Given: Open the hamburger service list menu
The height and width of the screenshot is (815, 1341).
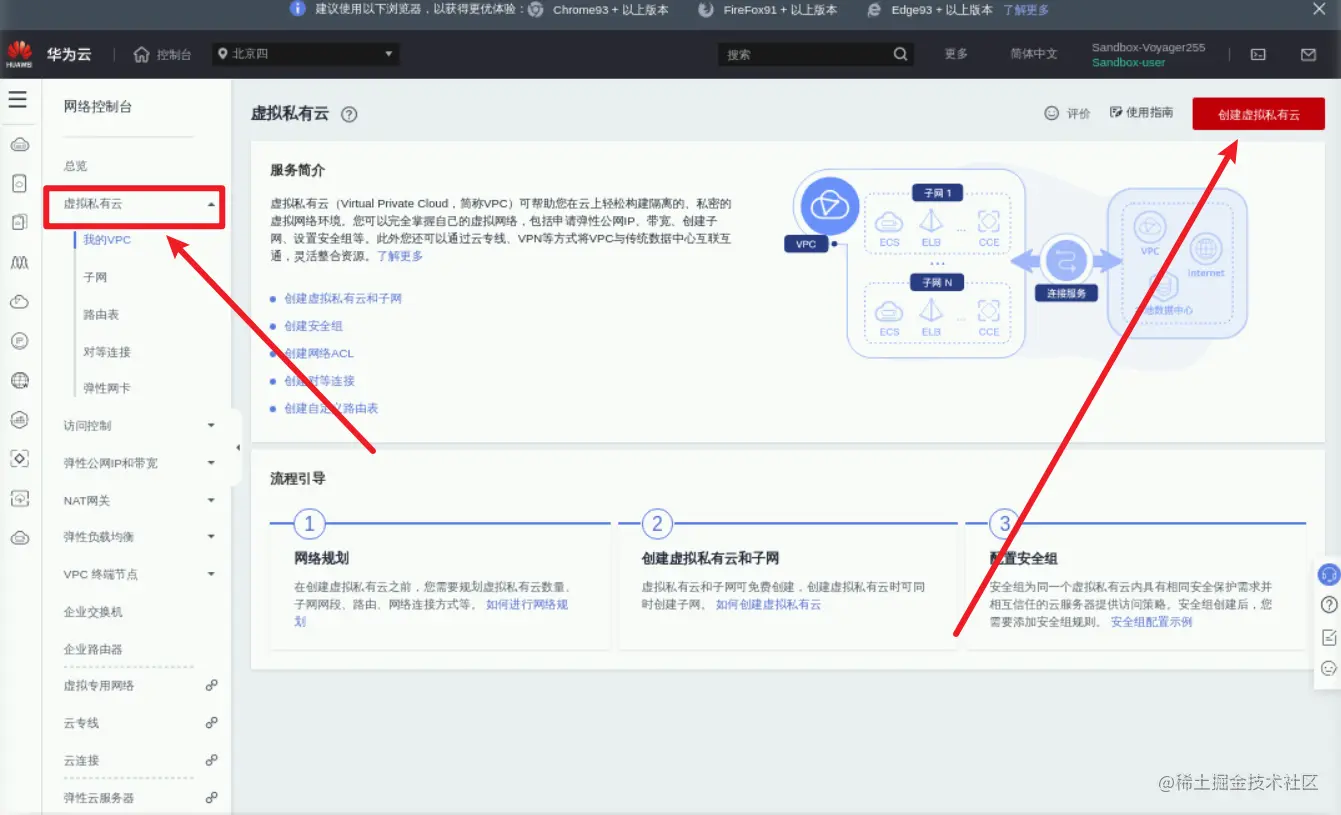Looking at the screenshot, I should (x=17, y=100).
